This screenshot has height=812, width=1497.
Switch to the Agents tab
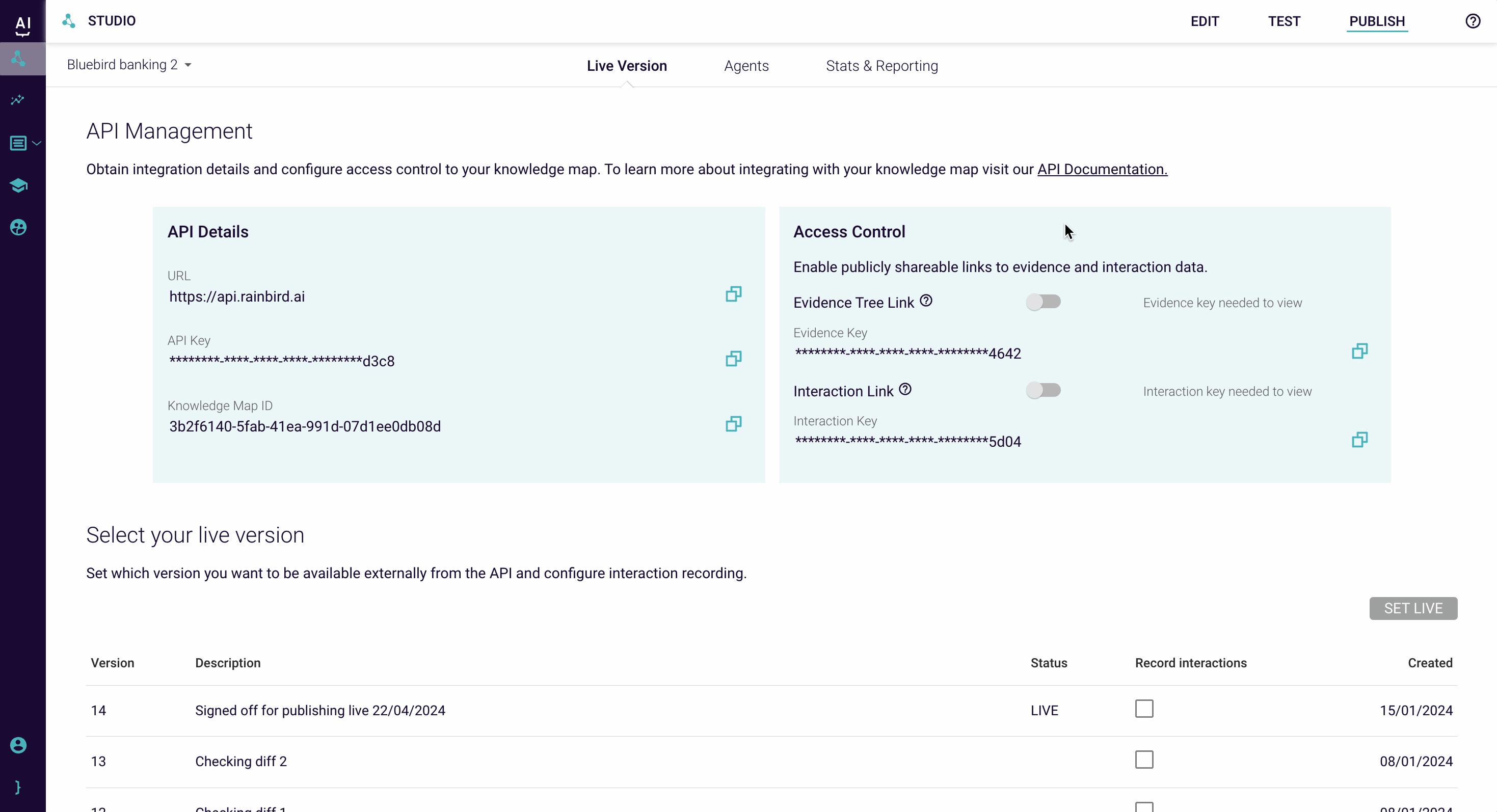[746, 66]
